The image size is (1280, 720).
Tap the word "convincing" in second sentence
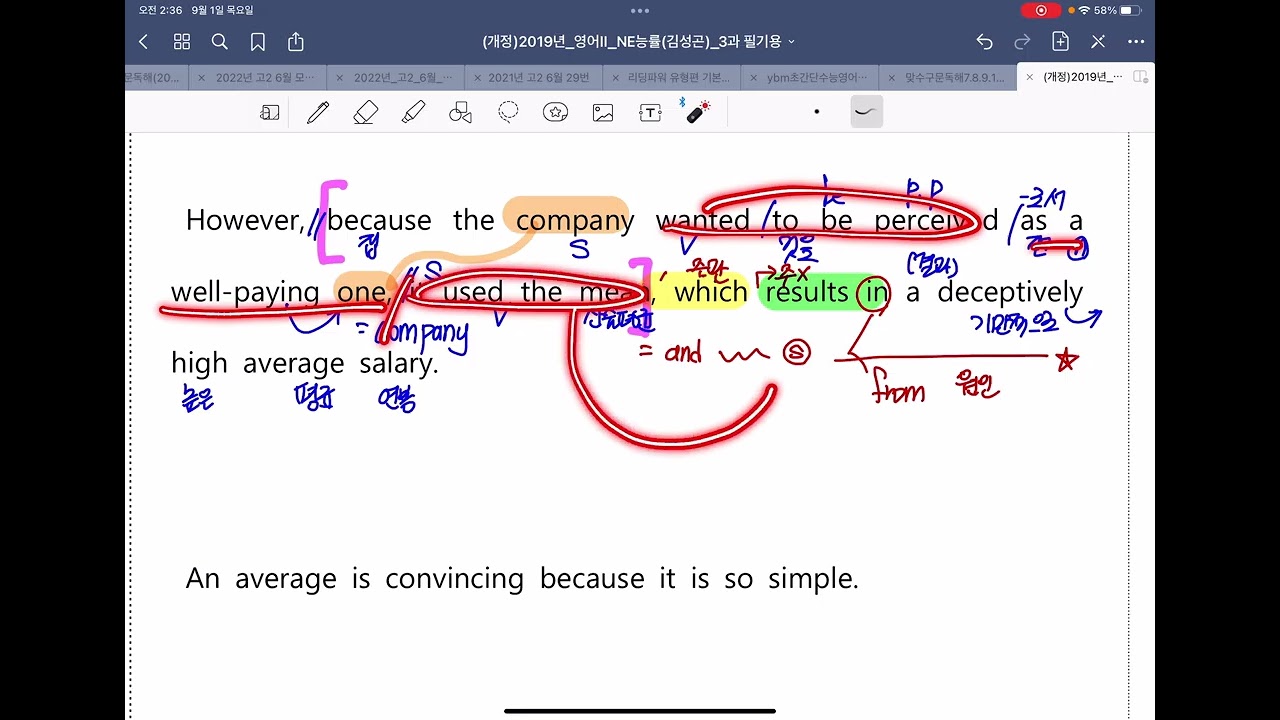tap(454, 579)
